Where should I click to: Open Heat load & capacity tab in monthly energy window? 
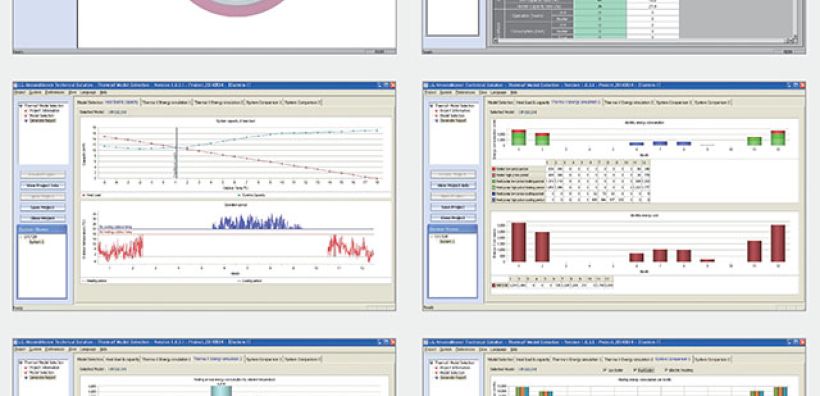click(533, 103)
